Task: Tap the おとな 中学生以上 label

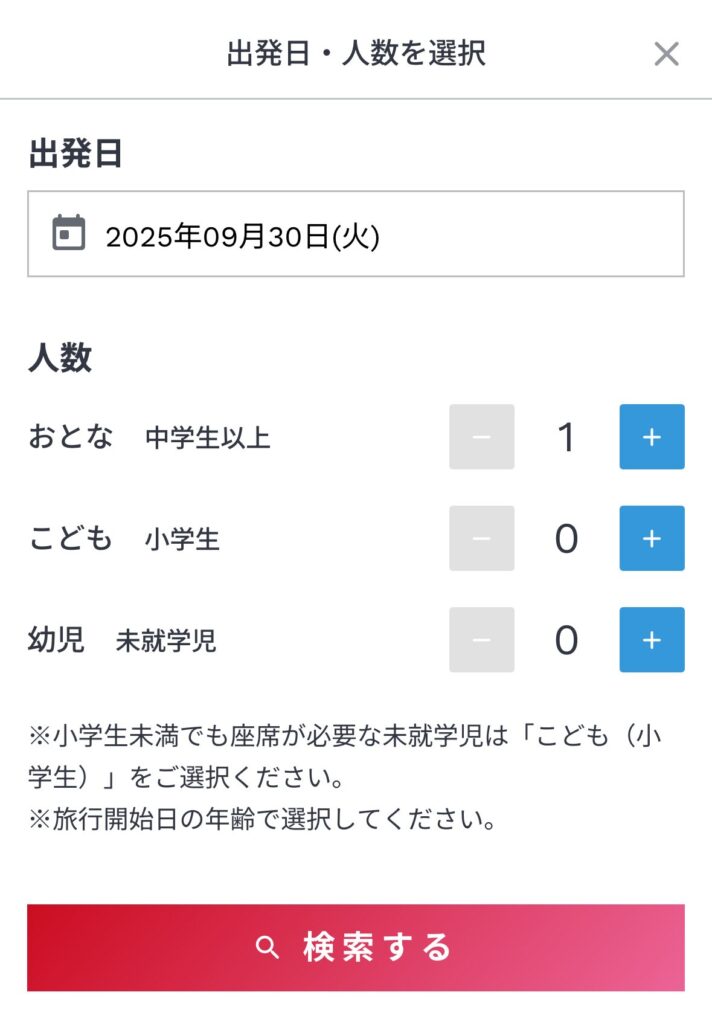Action: 149,437
